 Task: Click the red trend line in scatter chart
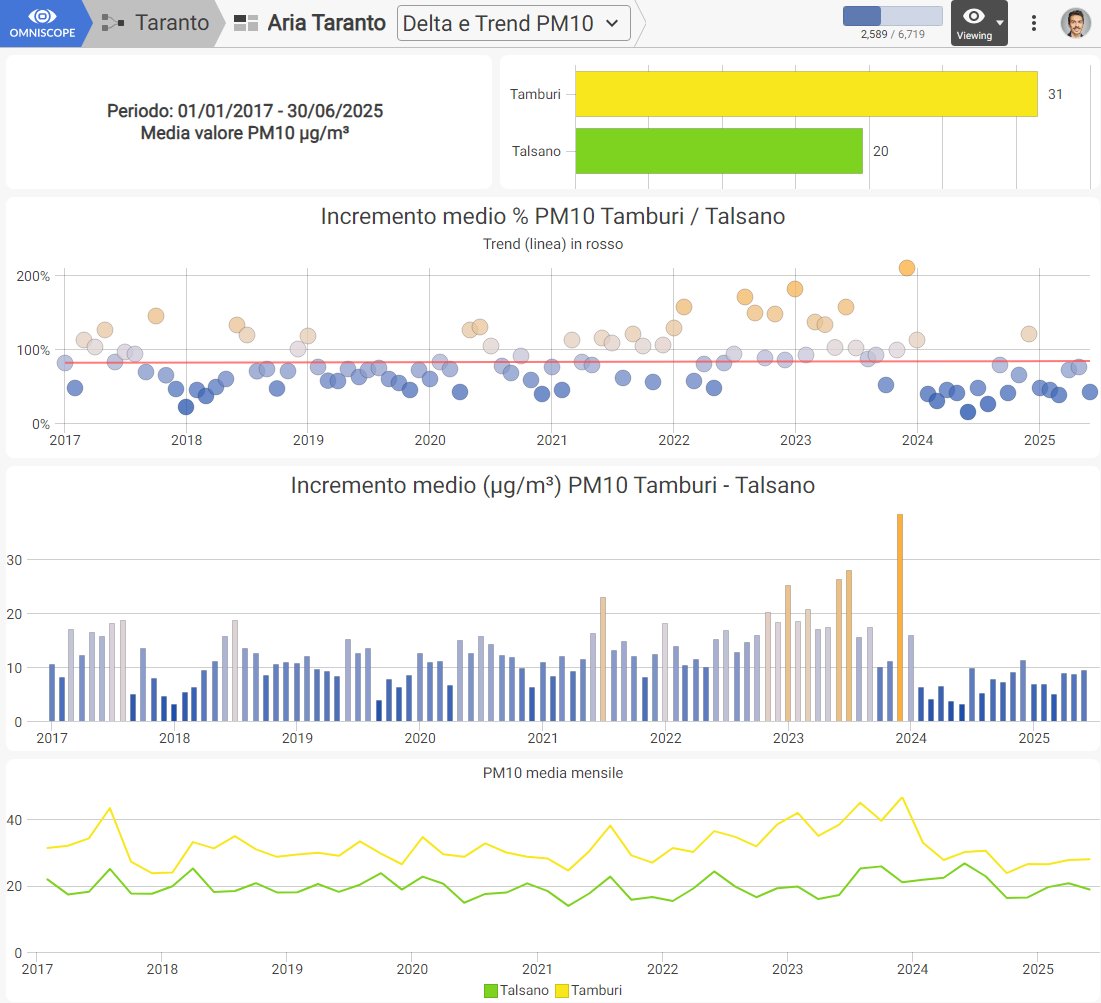tap(576, 362)
